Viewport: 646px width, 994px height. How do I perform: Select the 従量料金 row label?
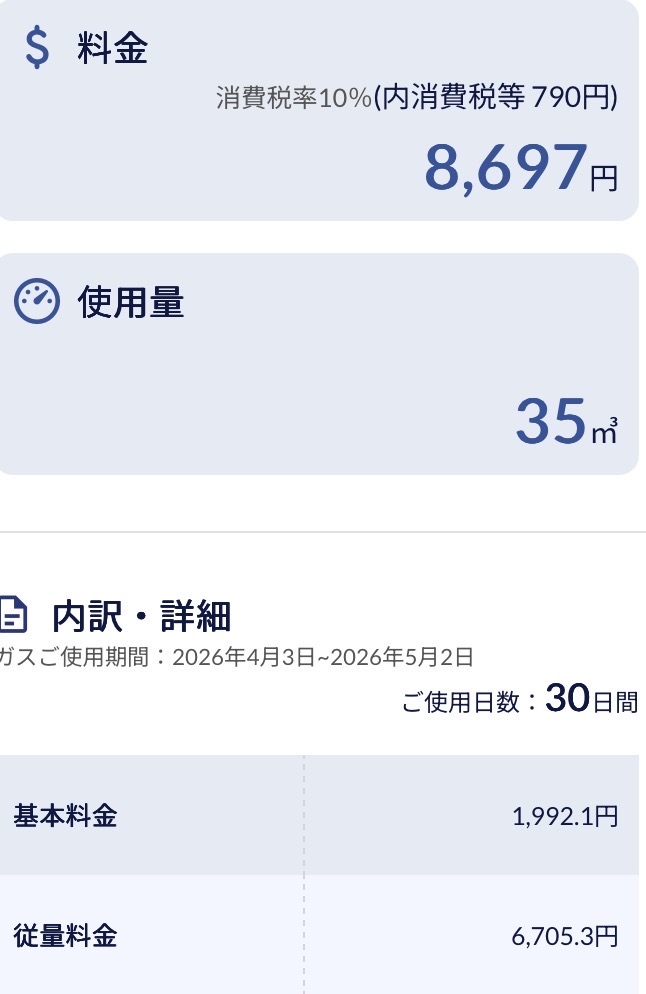65,936
